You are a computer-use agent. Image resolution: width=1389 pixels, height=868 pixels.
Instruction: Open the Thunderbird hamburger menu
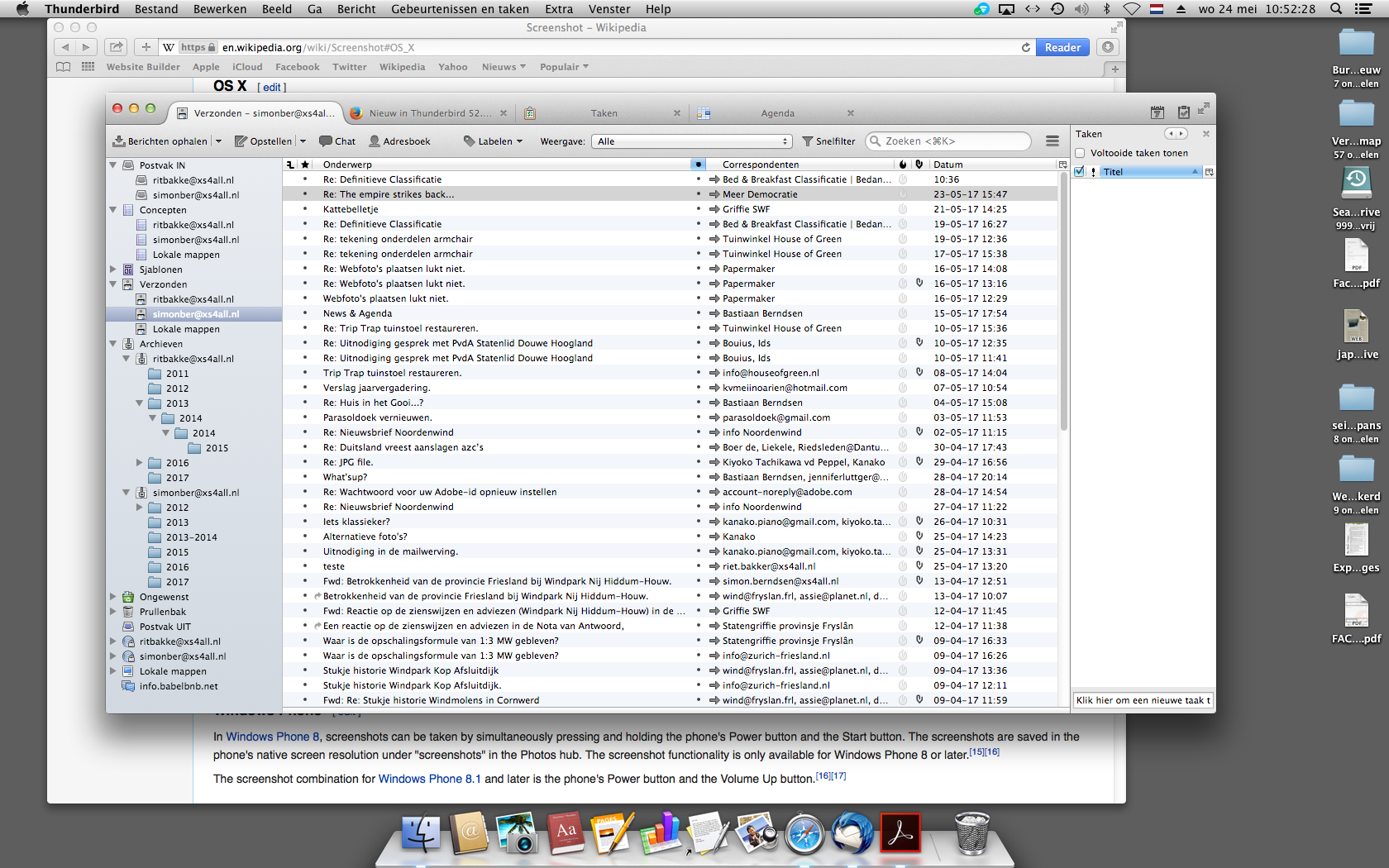pos(1052,141)
